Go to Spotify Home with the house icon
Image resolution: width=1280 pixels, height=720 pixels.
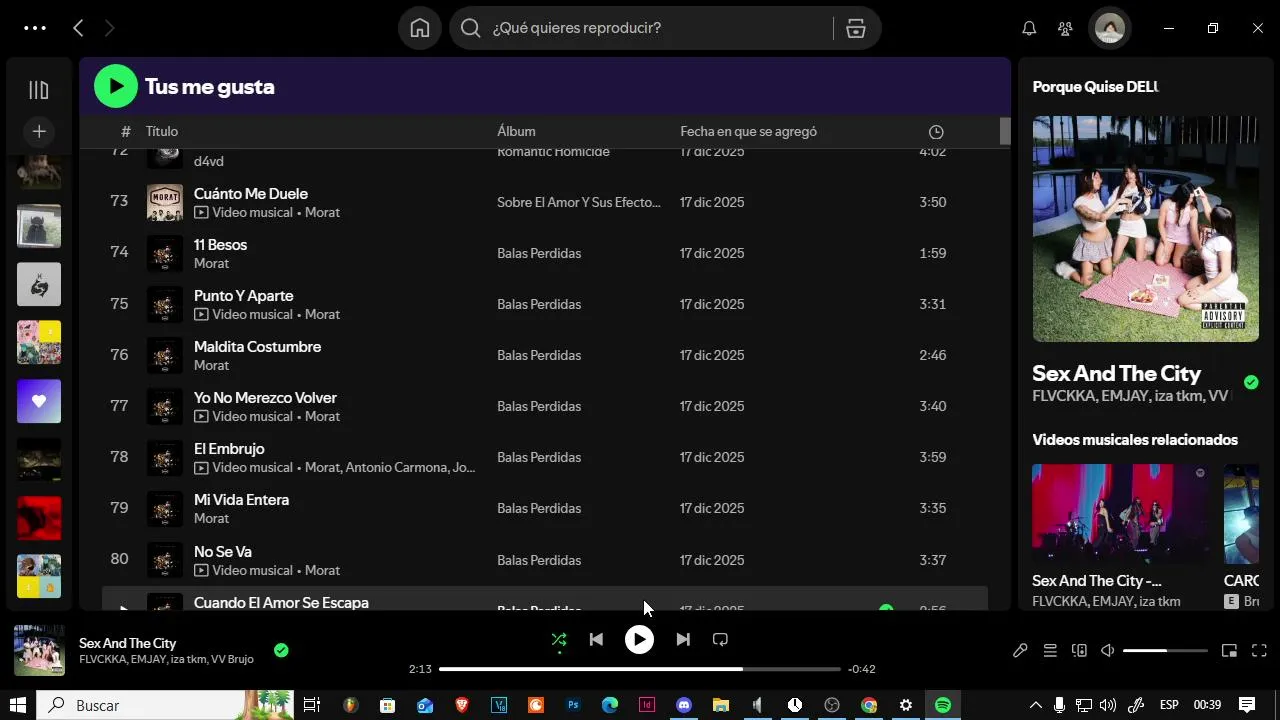(x=420, y=28)
